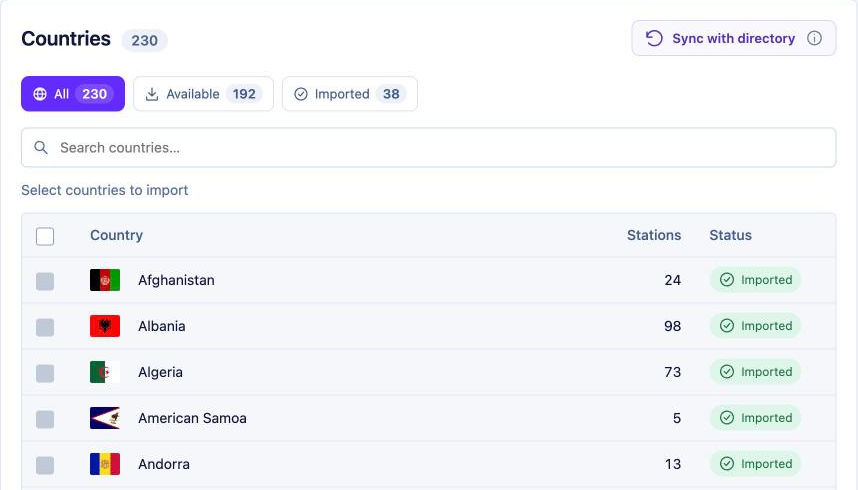Click the Sync with directory button
The height and width of the screenshot is (490, 858).
(x=733, y=38)
